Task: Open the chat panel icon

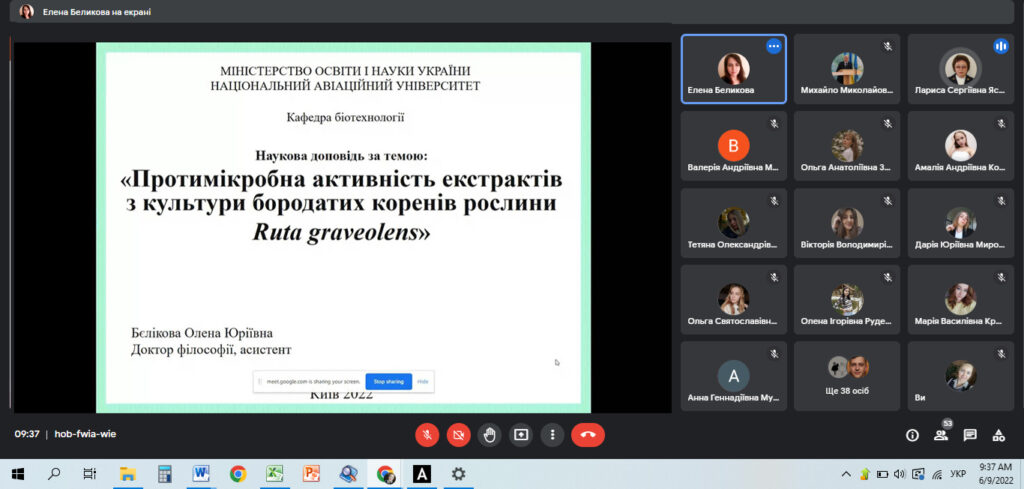Action: [x=970, y=435]
